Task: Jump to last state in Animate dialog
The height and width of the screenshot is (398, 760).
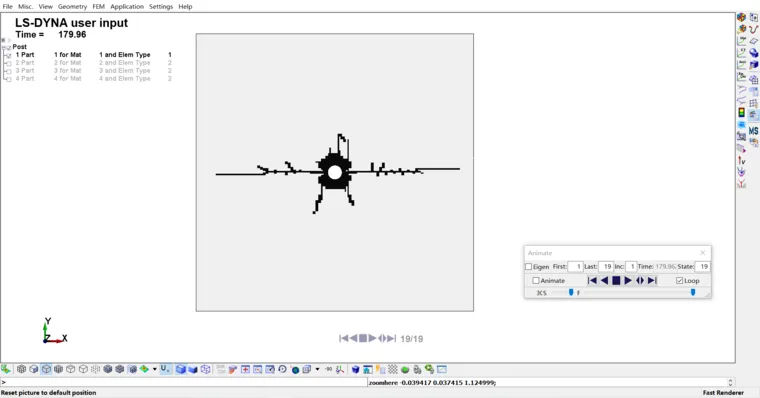Action: click(652, 281)
